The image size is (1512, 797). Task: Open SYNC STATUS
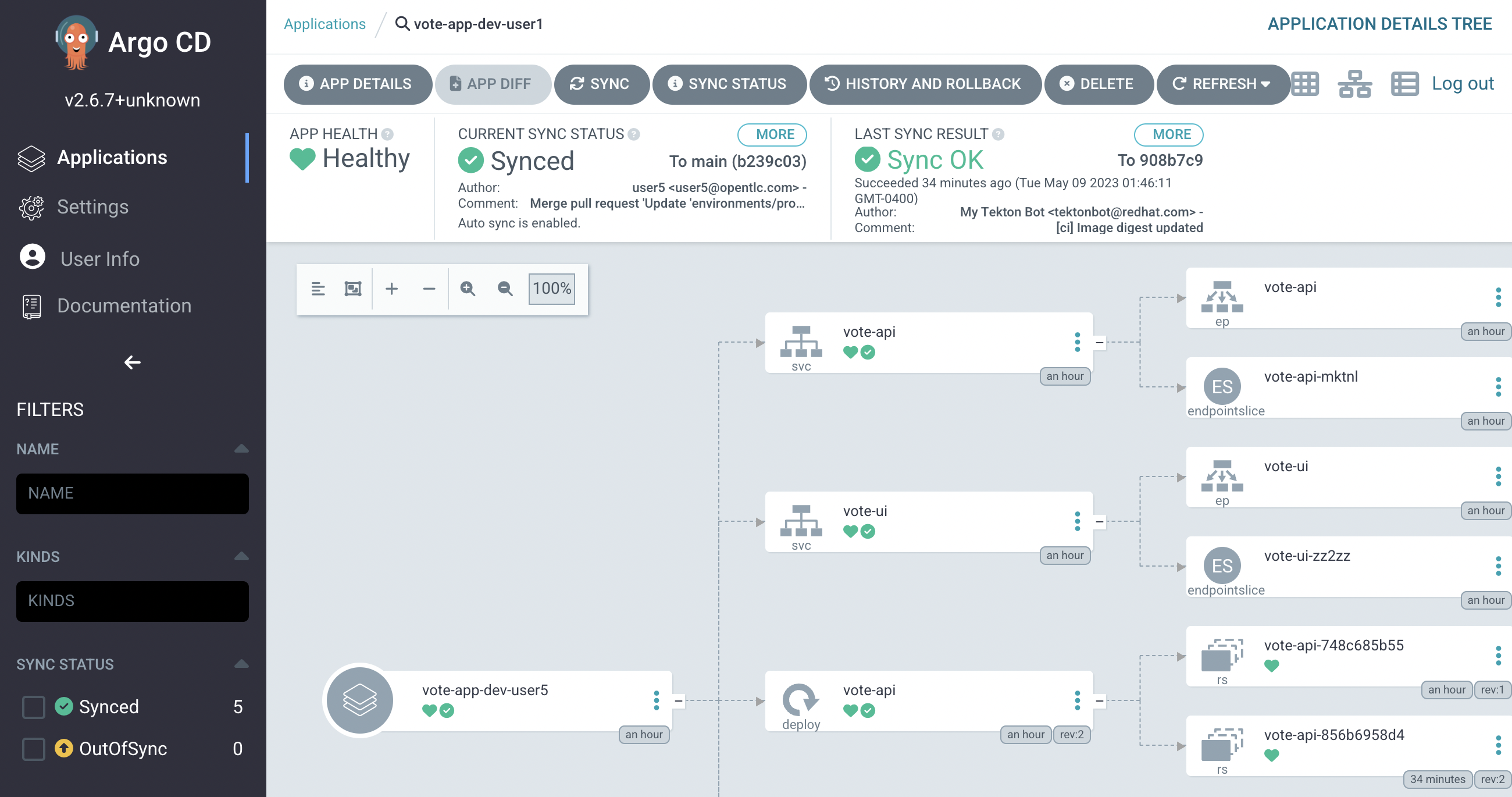[x=729, y=84]
